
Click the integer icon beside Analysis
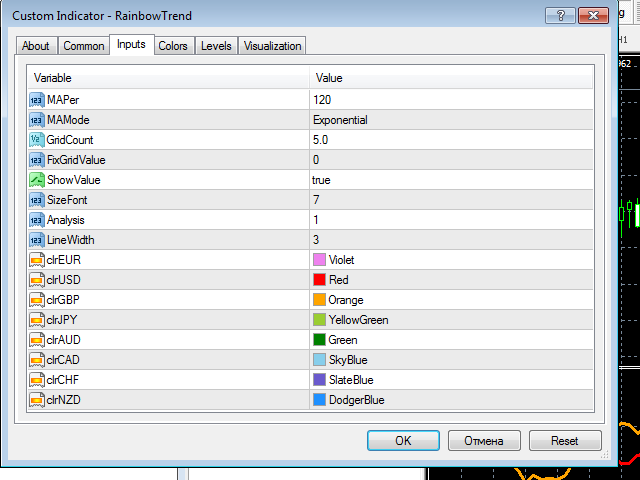tap(36, 220)
